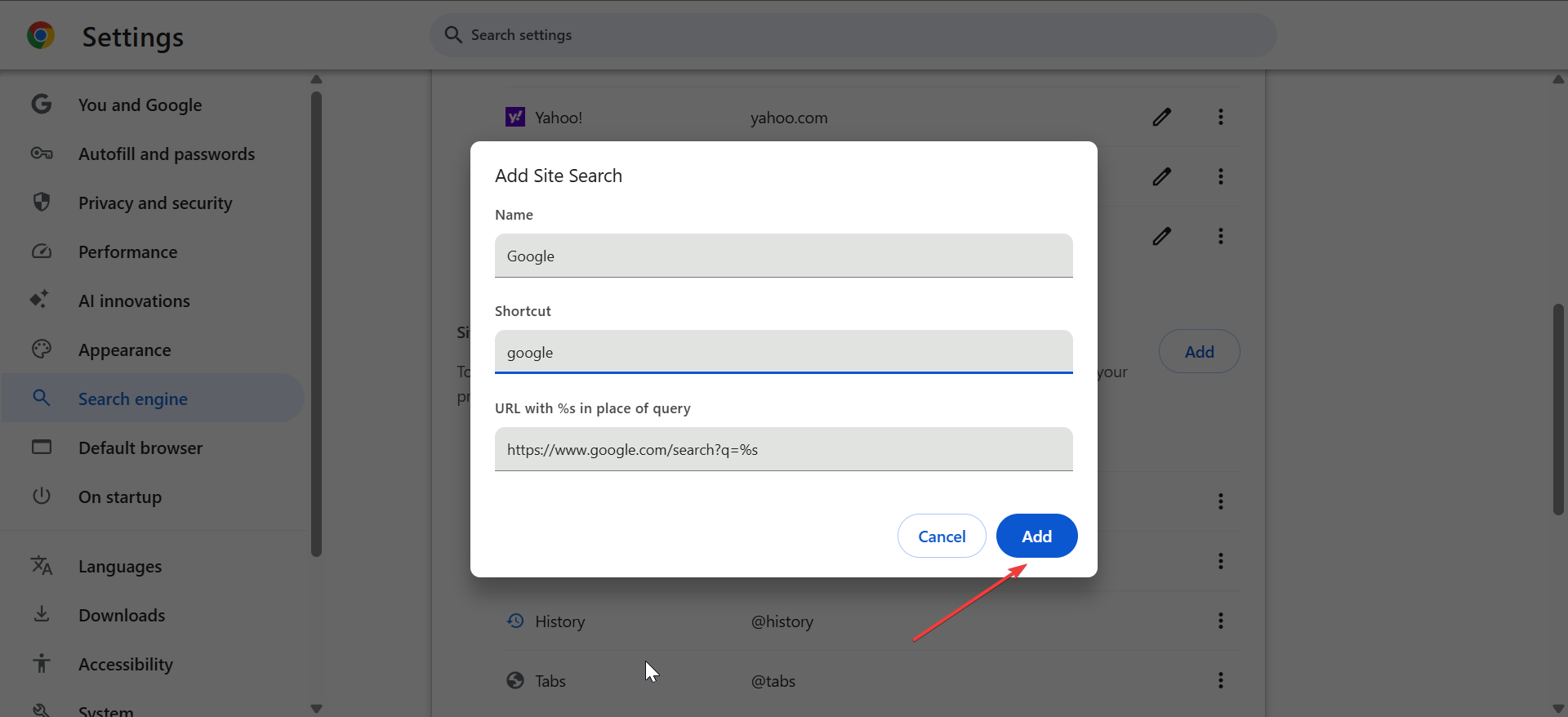The width and height of the screenshot is (1568, 717).
Task: Open more actions for Yahoo! row
Action: coord(1221,118)
